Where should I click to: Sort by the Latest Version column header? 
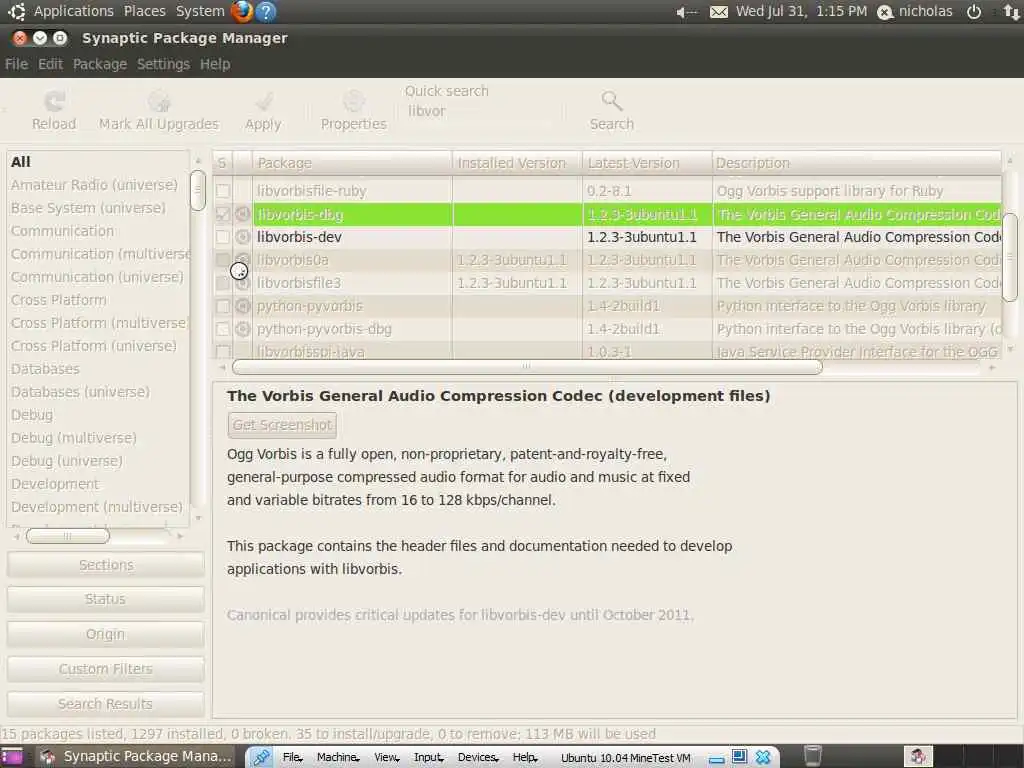tap(647, 163)
